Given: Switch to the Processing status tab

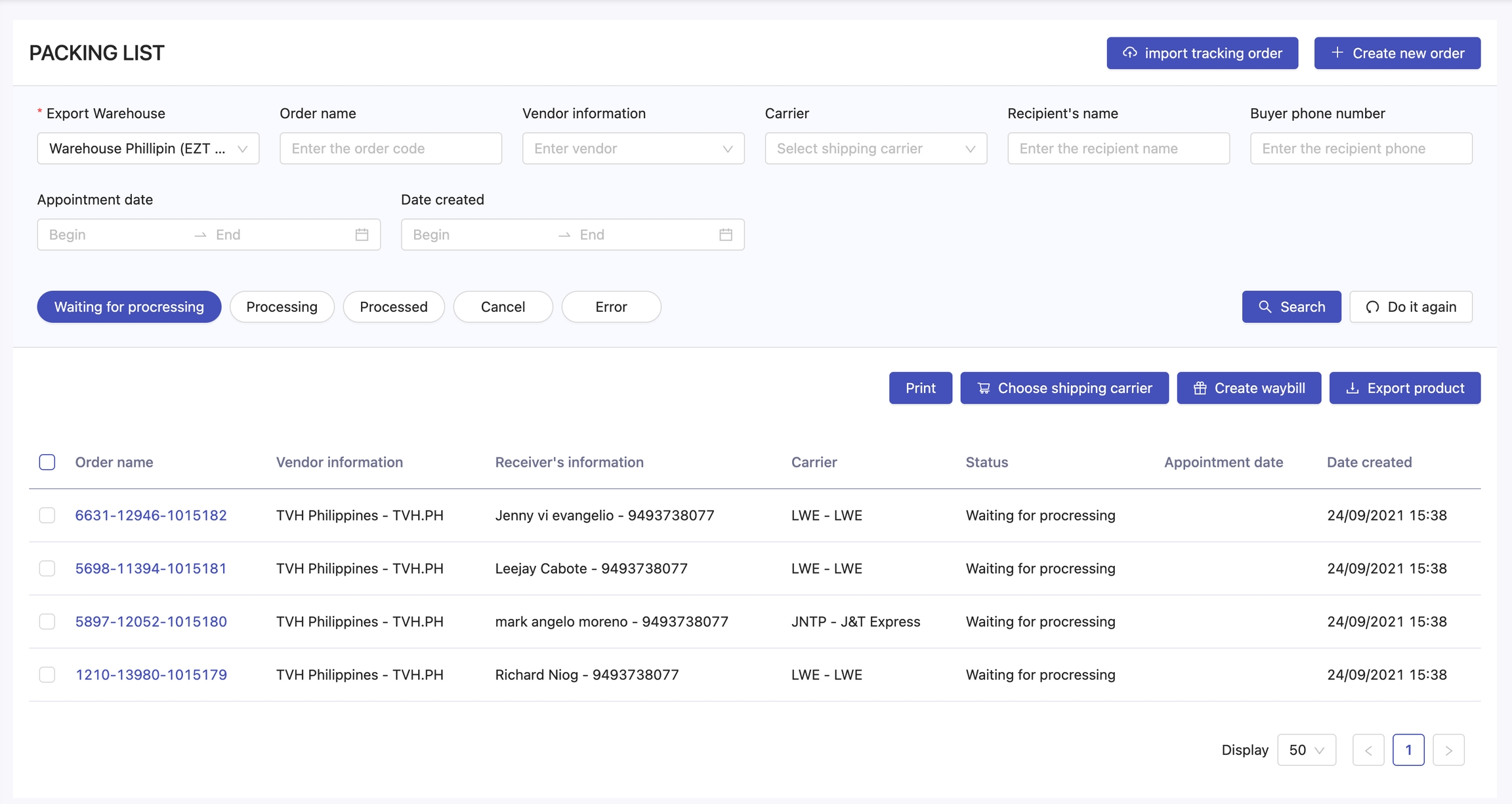Looking at the screenshot, I should coord(282,307).
